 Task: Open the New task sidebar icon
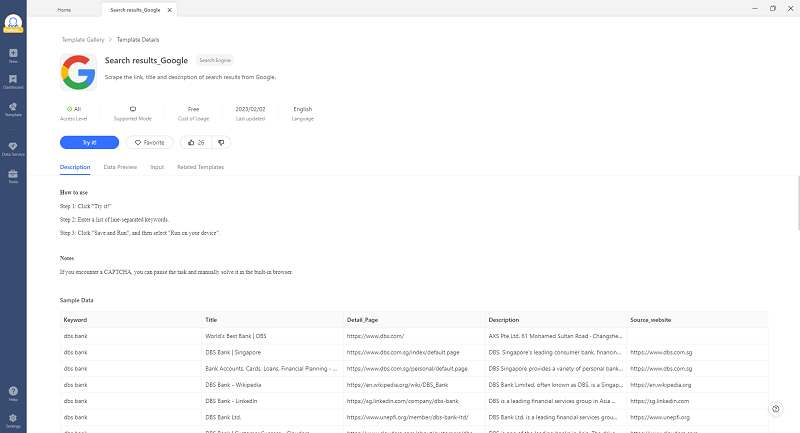pos(13,56)
